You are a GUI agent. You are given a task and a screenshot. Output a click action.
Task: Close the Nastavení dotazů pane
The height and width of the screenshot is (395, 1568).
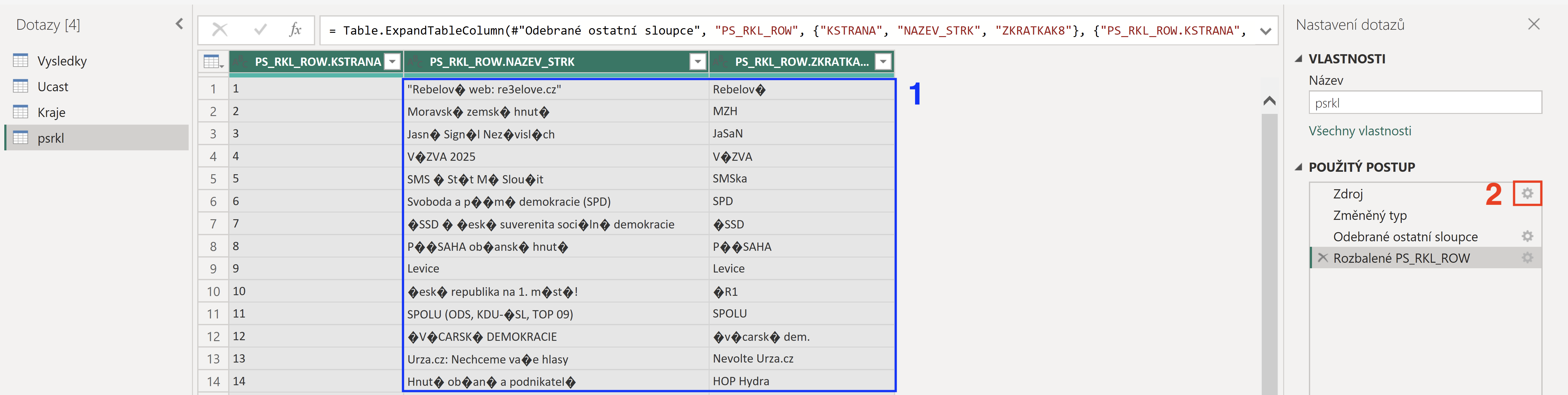coord(1533,24)
